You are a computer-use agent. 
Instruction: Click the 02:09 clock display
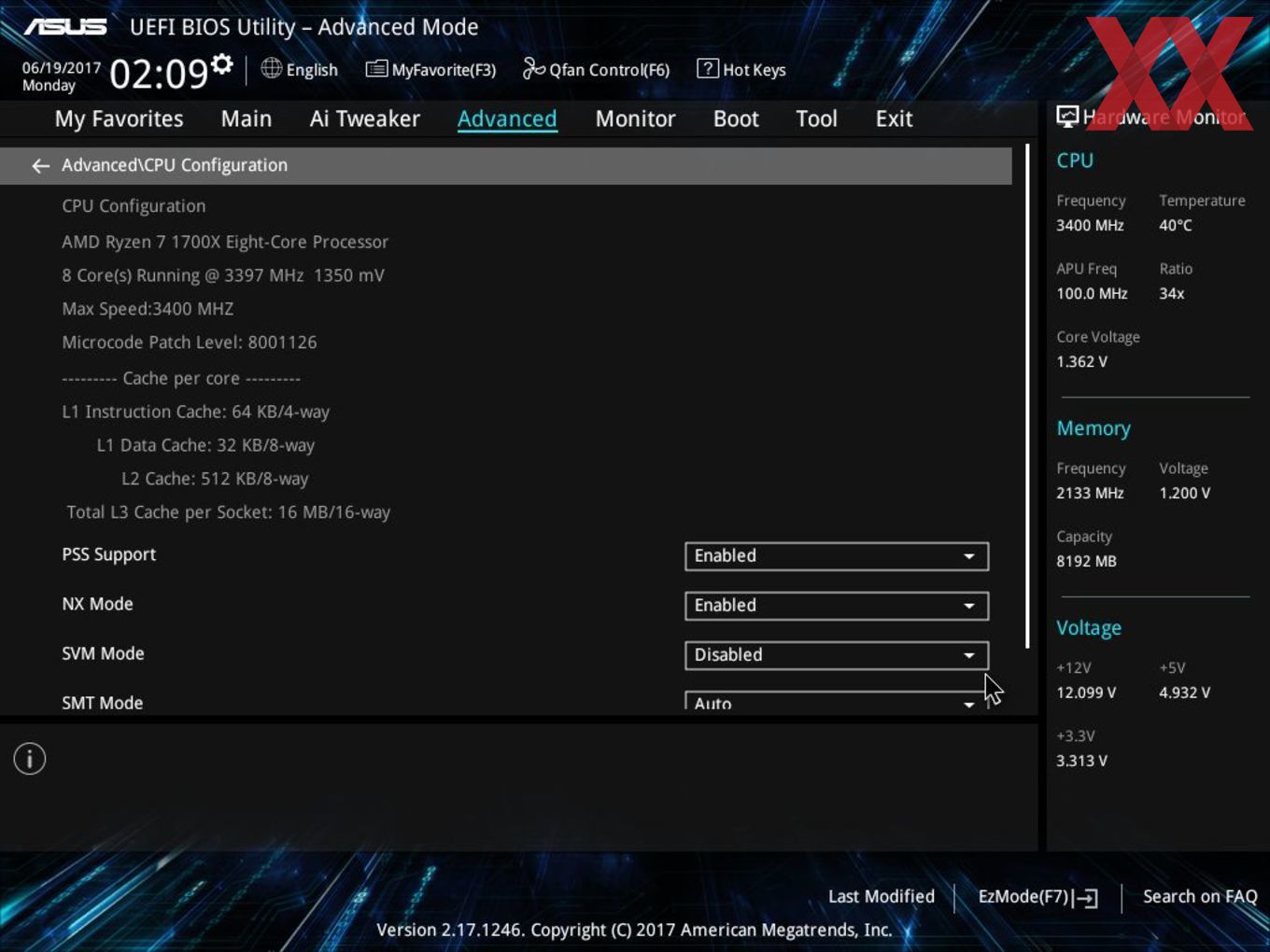(x=159, y=73)
